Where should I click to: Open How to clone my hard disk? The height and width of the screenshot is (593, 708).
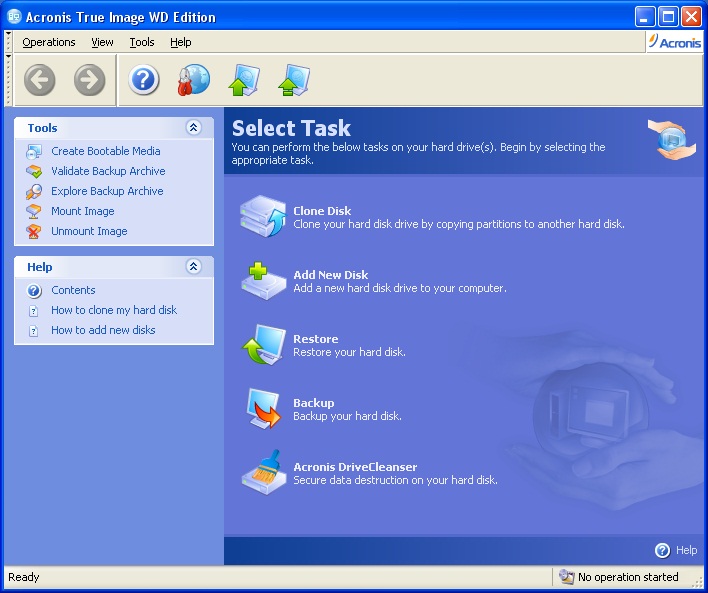click(x=114, y=310)
